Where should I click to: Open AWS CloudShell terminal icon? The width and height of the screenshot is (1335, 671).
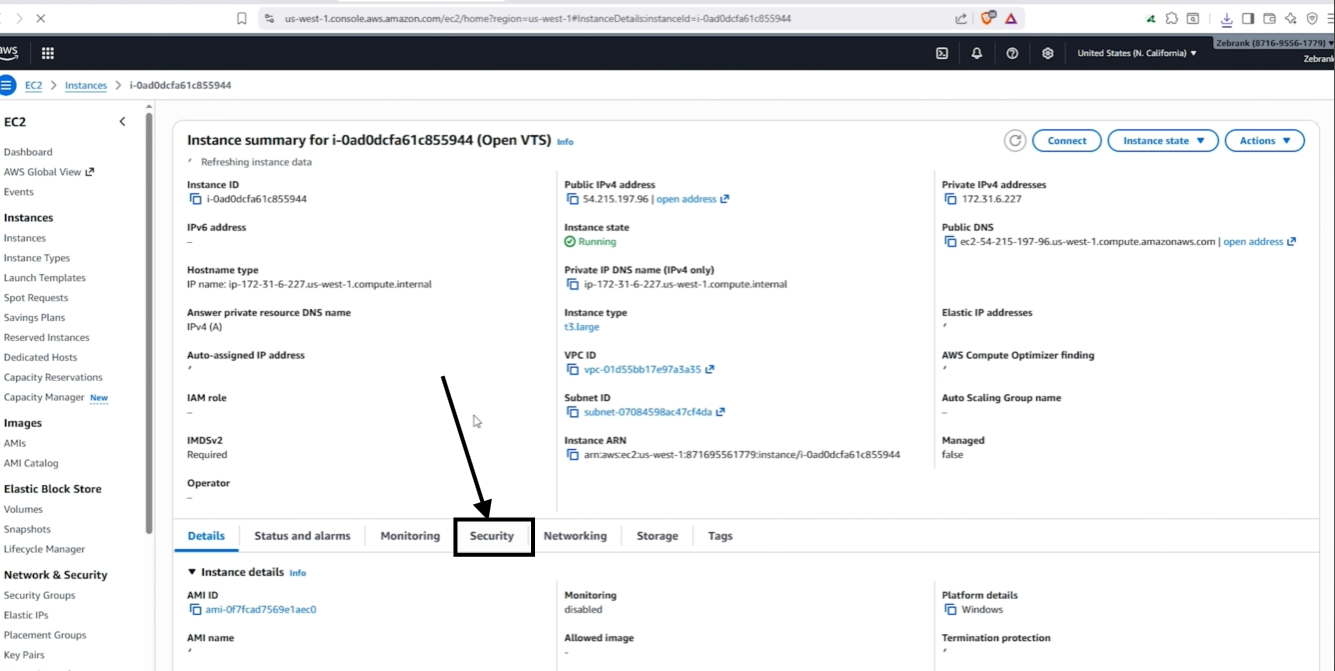tap(942, 53)
